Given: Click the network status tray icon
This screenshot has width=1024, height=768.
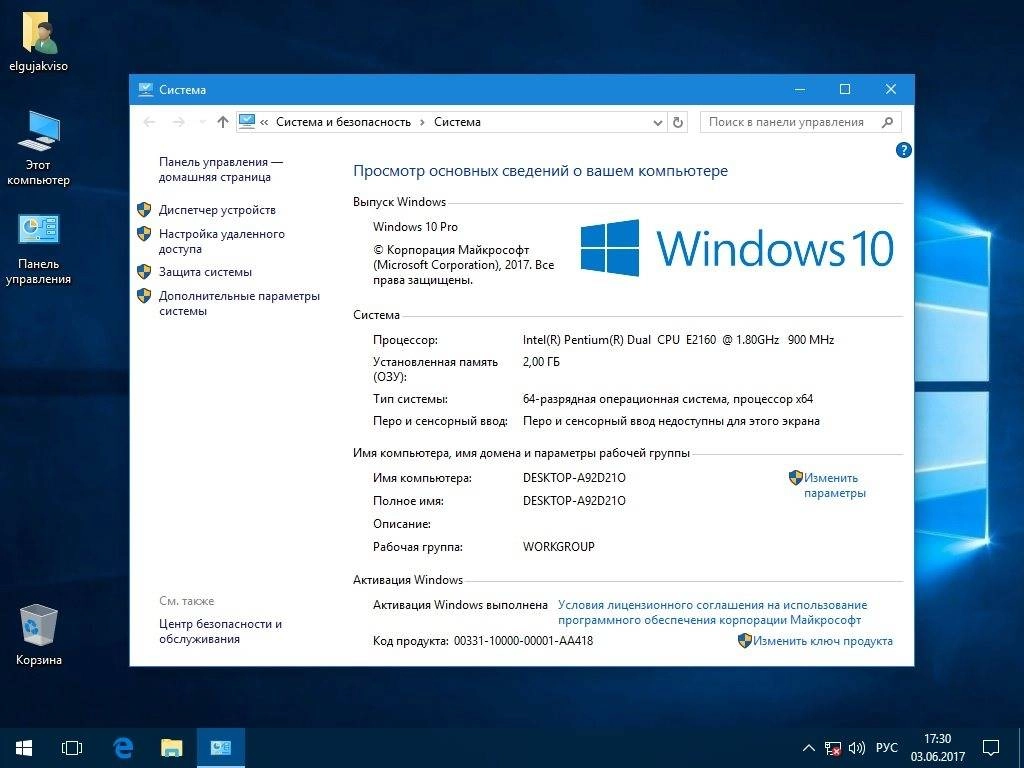Looking at the screenshot, I should tap(833, 748).
